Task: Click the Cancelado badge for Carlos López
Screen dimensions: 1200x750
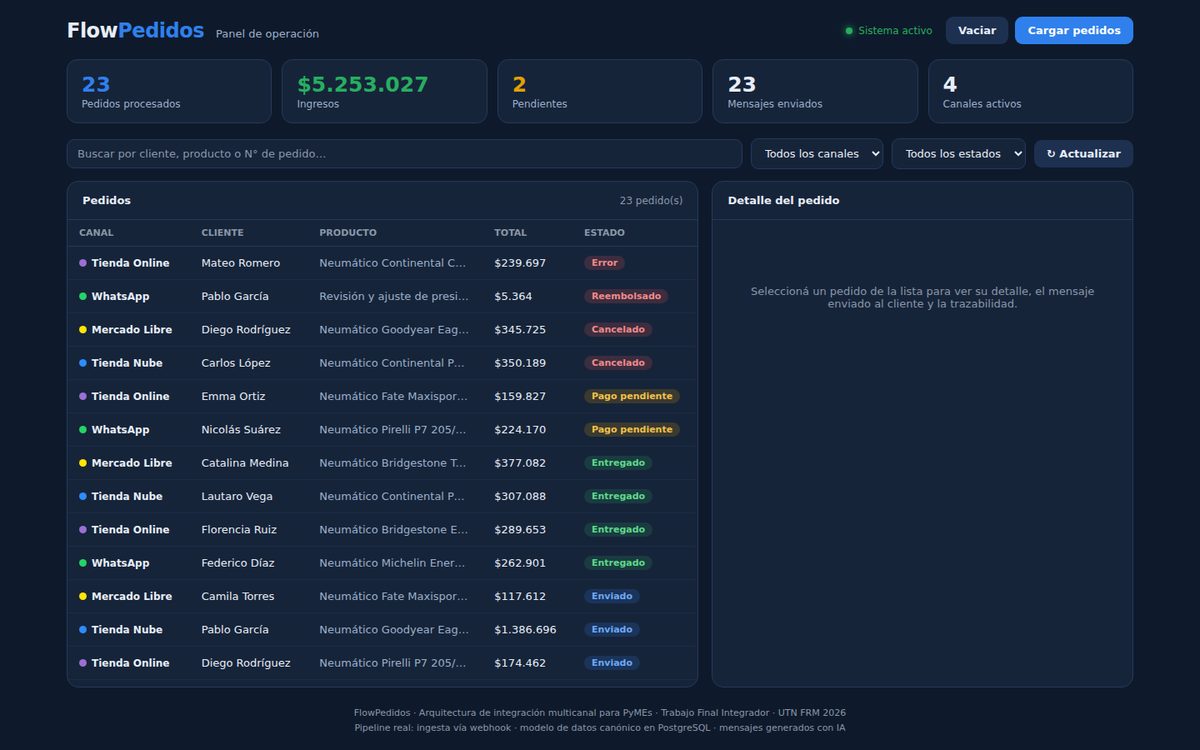Action: click(x=618, y=363)
